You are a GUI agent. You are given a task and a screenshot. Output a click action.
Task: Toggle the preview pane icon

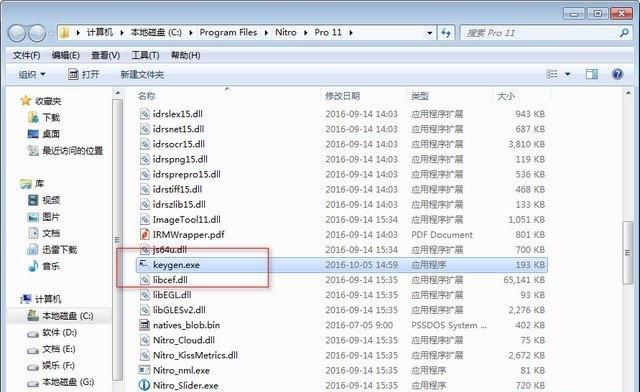point(592,74)
